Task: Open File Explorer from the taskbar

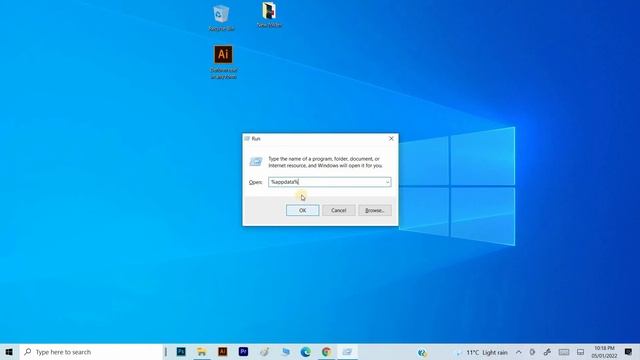Action: click(x=202, y=352)
